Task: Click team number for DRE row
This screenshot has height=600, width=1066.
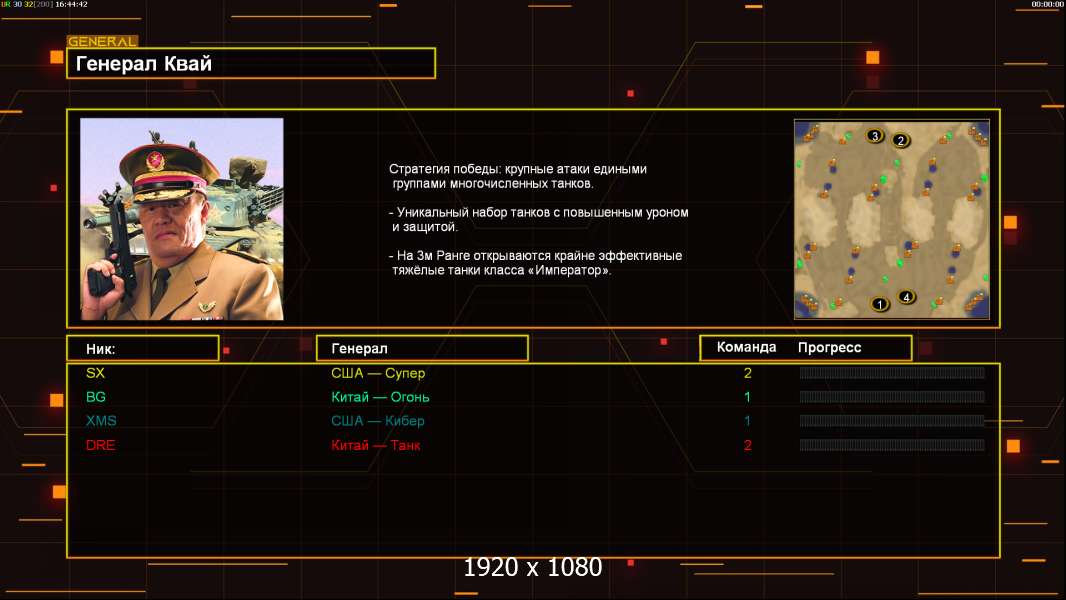Action: pos(748,445)
